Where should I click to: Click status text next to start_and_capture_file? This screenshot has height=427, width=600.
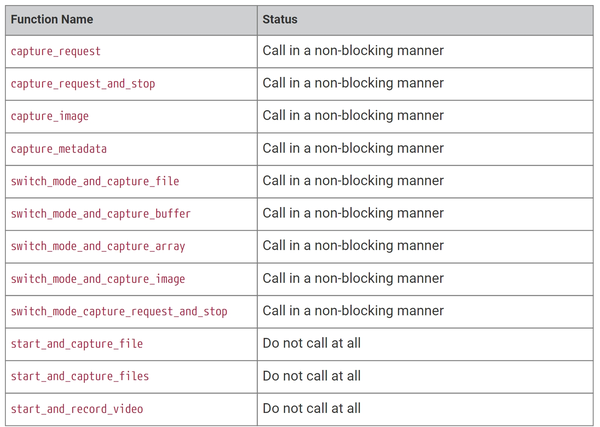(x=312, y=344)
